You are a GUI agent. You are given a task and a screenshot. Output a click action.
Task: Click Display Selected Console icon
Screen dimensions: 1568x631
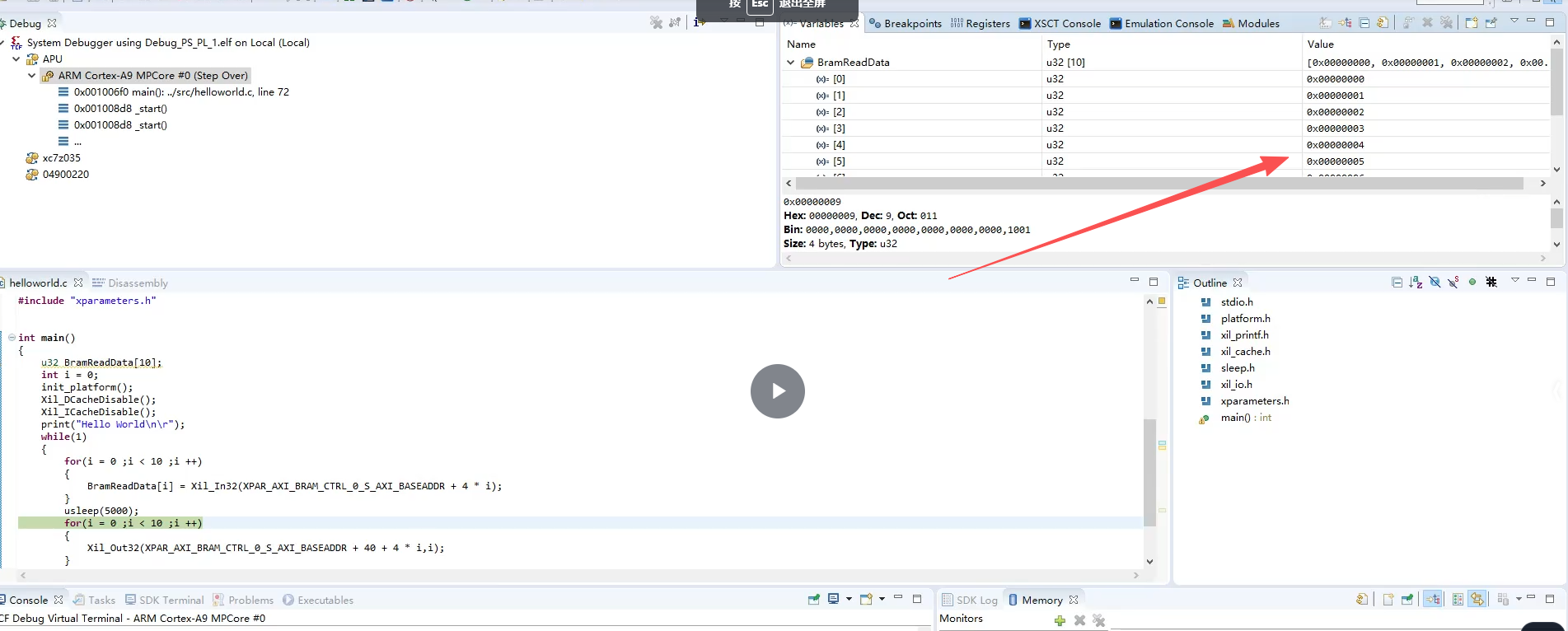pos(833,599)
